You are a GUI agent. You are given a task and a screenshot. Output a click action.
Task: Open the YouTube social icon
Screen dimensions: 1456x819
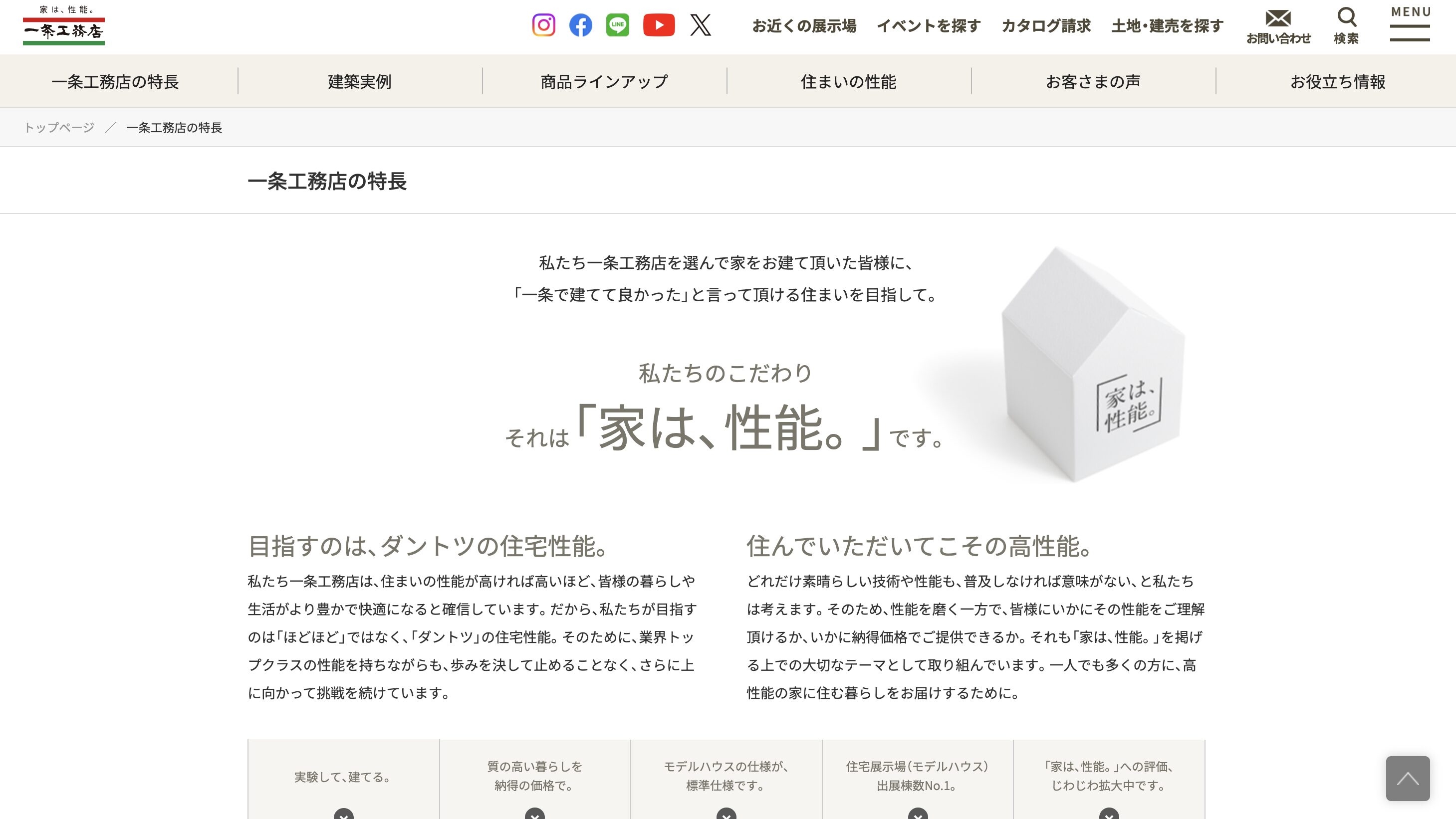(x=659, y=25)
